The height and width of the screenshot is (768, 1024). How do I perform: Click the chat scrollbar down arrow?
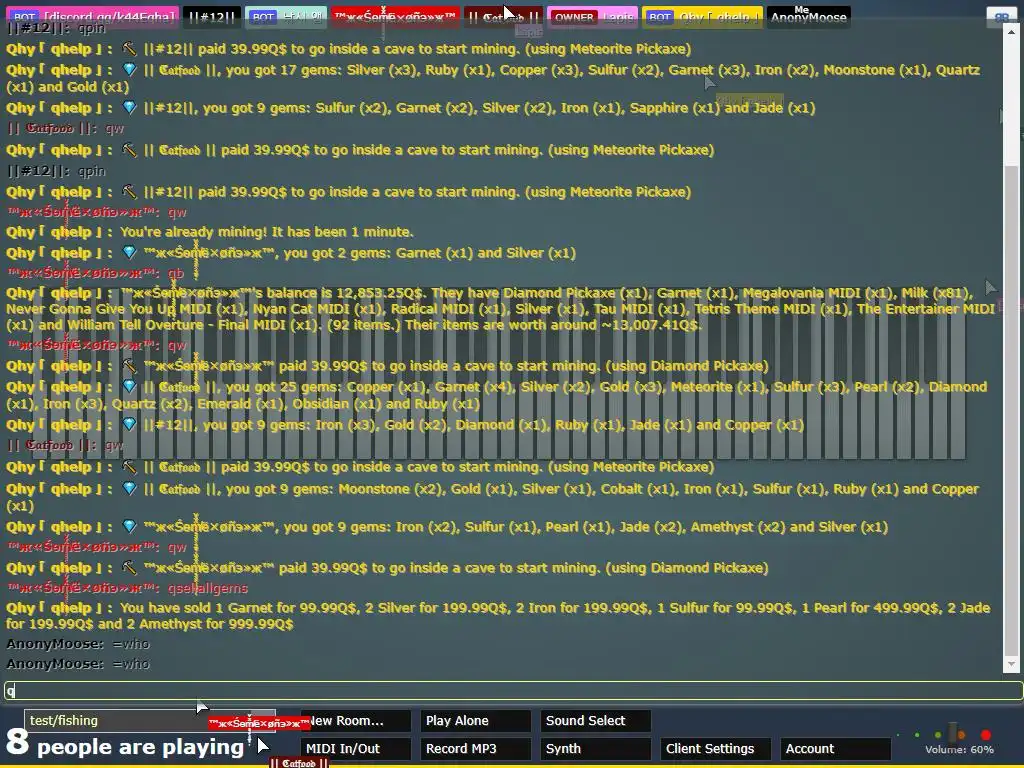[x=1011, y=665]
